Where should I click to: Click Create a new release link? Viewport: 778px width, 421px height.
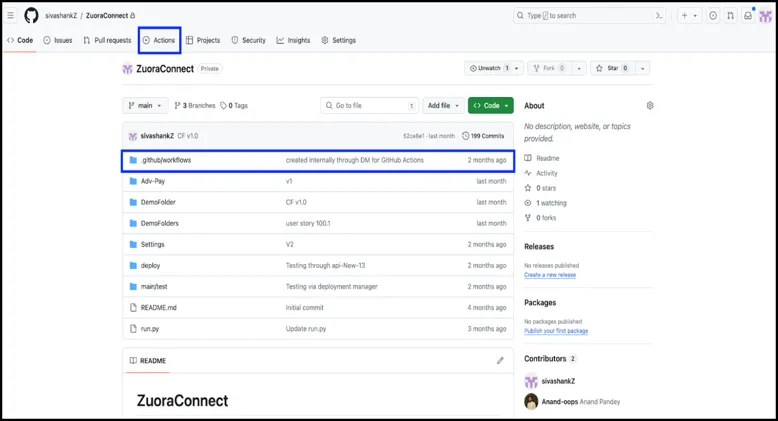point(550,275)
